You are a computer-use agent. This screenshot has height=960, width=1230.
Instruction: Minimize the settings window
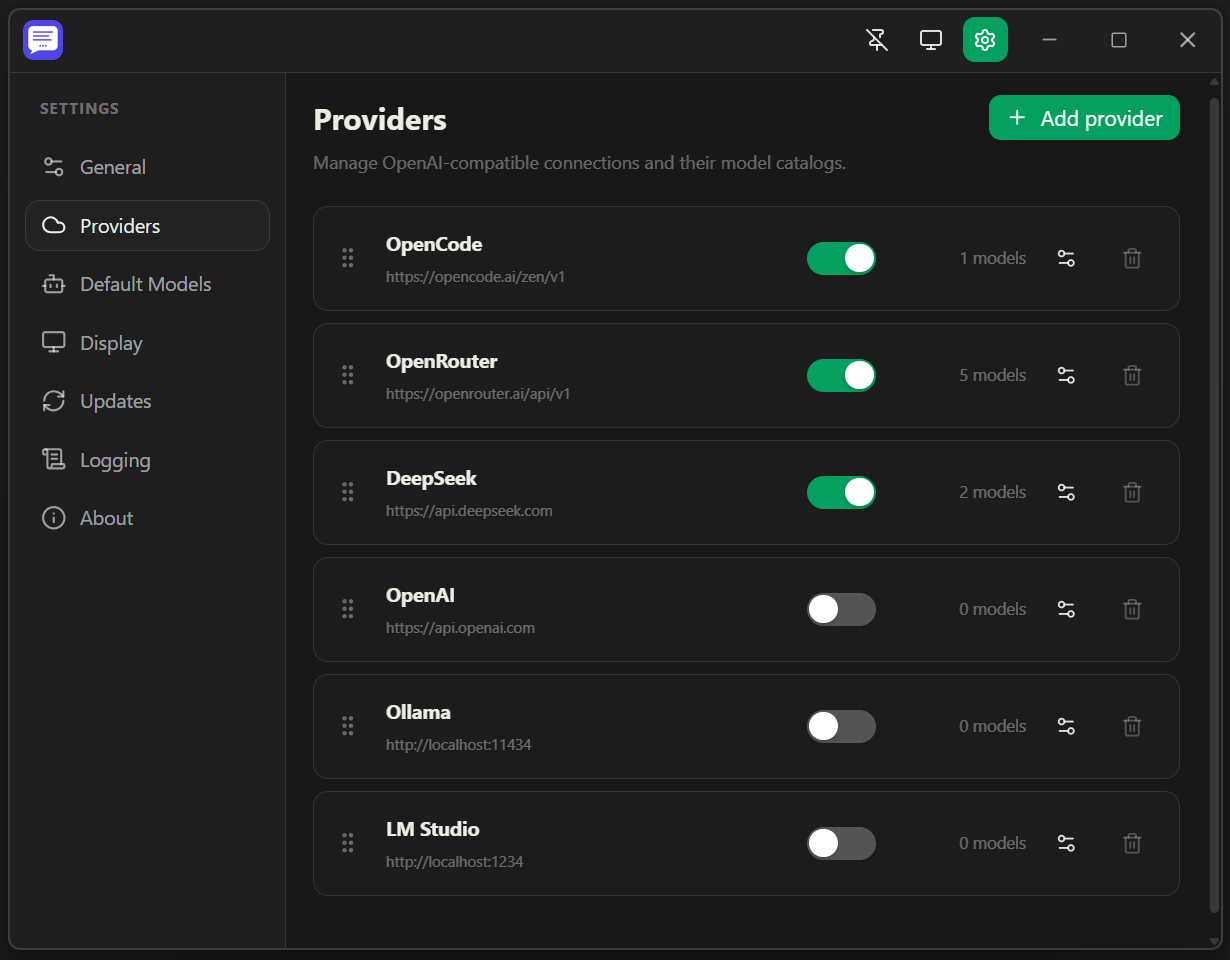(1049, 40)
